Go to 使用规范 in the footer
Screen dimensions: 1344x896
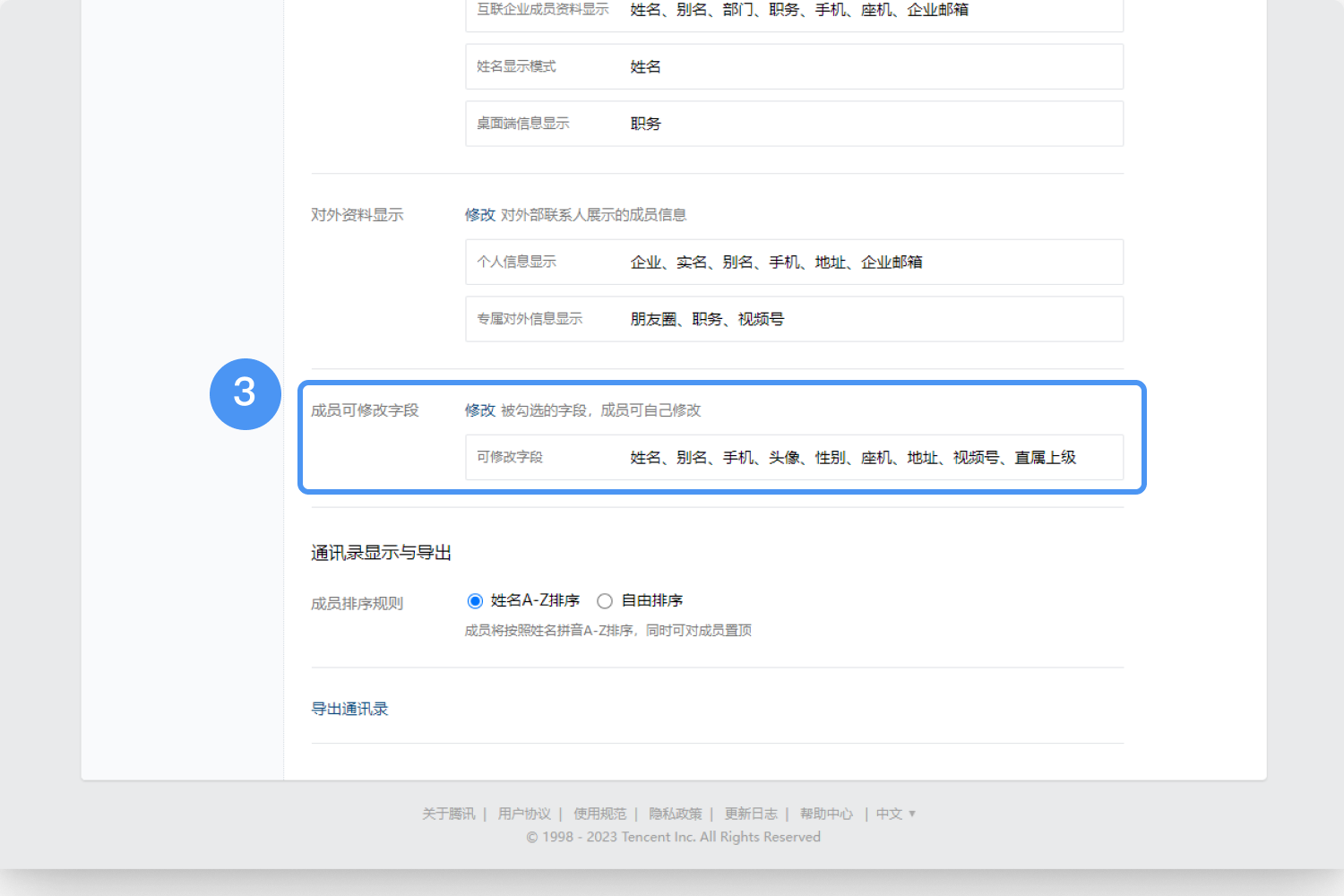599,814
